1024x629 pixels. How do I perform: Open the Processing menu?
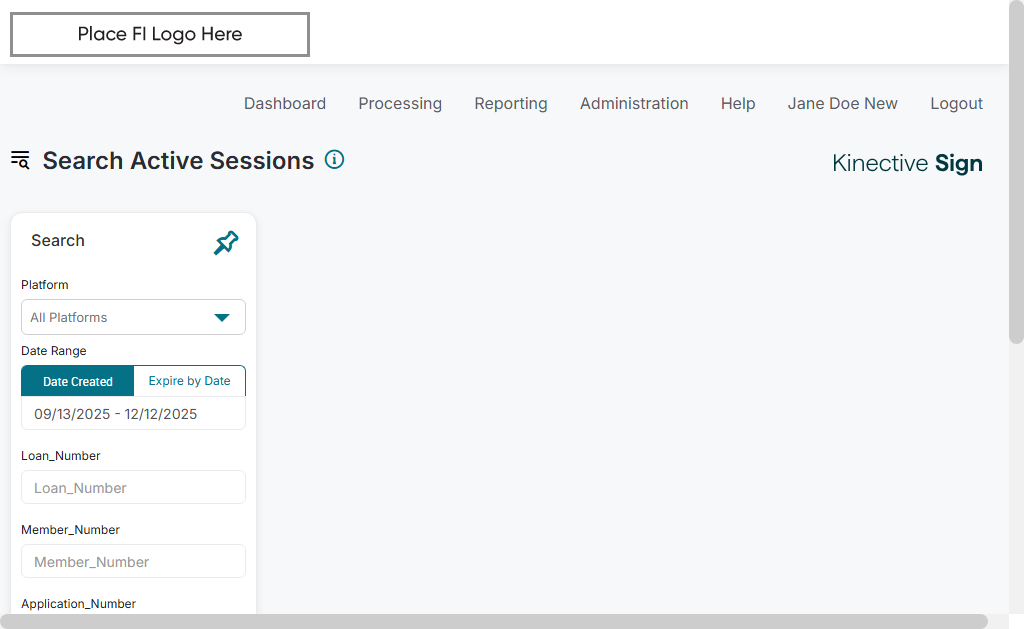[400, 103]
